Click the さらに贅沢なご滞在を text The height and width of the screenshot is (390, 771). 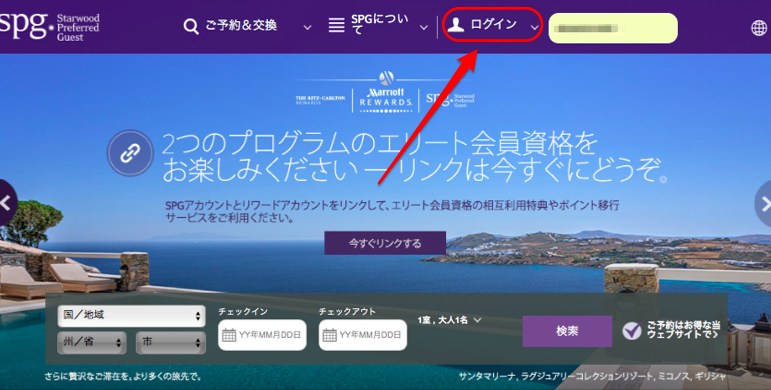(x=123, y=377)
